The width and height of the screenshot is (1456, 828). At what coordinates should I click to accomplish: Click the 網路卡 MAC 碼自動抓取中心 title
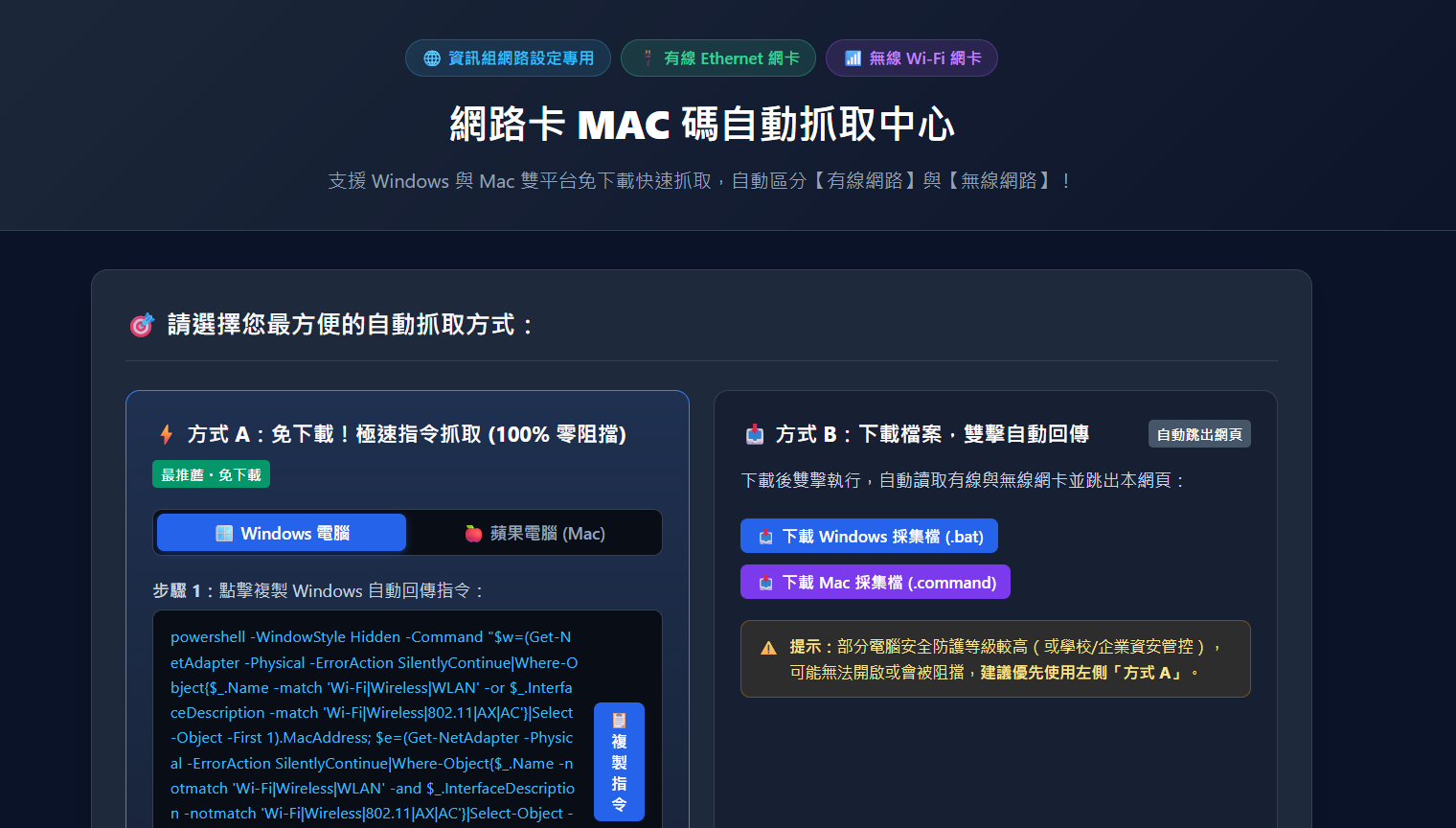click(x=703, y=124)
